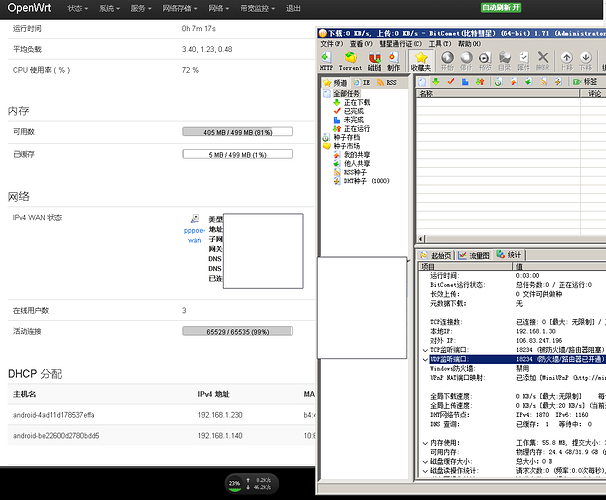Open the 状态 dropdown in OpenWrt navbar
Screen dimensions: 606x500
(x=78, y=9)
